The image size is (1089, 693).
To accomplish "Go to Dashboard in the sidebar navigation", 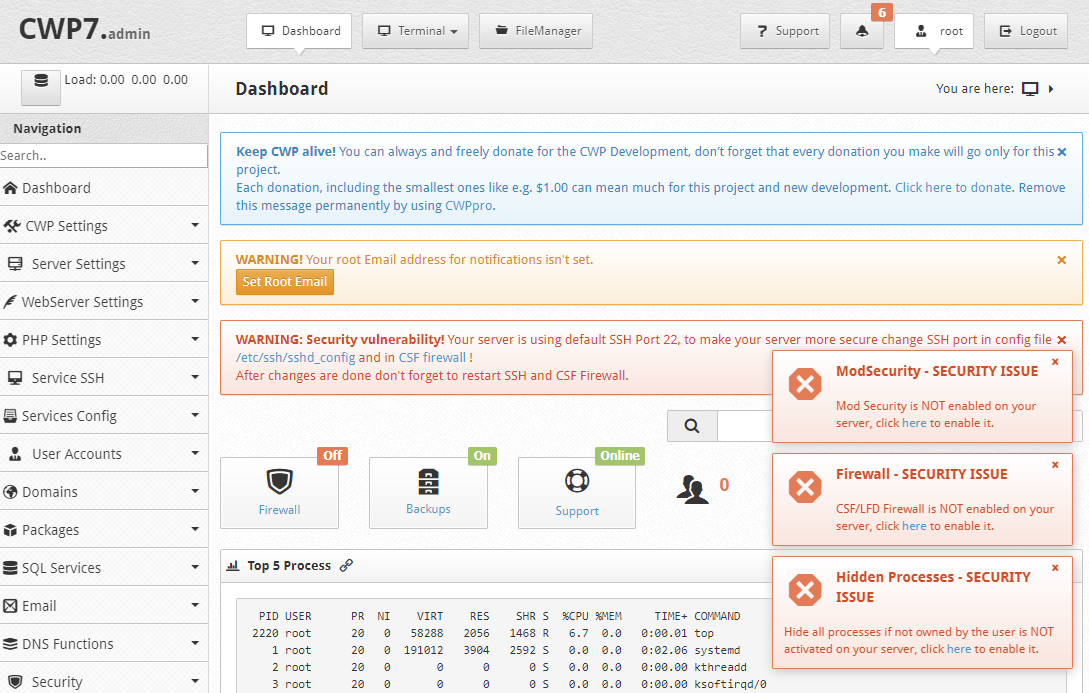I will pyautogui.click(x=104, y=187).
